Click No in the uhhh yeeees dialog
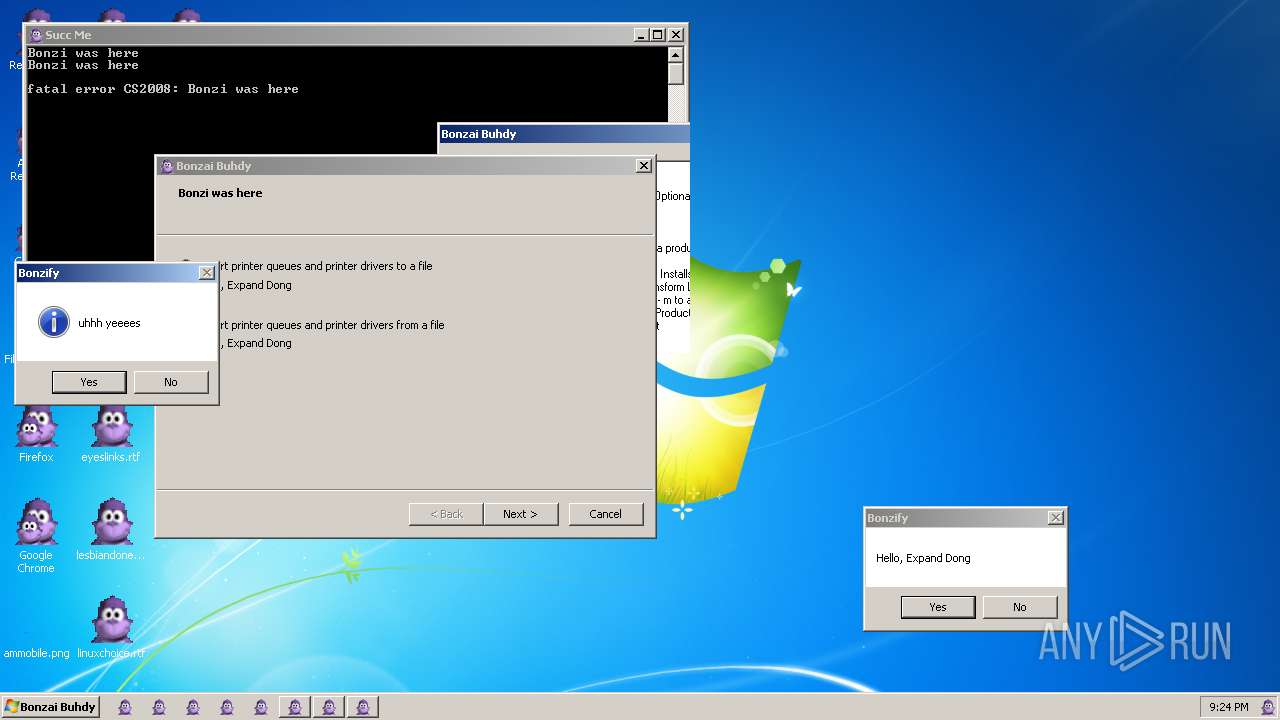The height and width of the screenshot is (720, 1280). 171,382
